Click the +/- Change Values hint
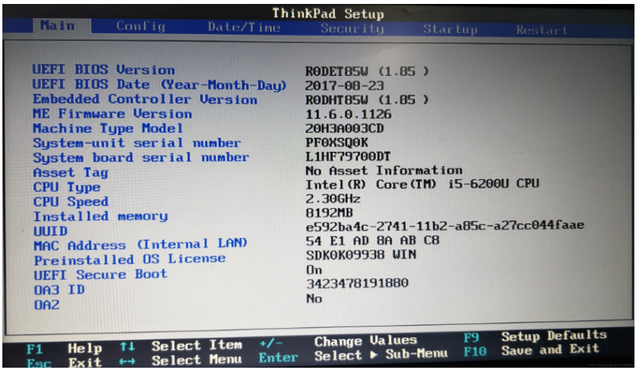Image resolution: width=640 pixels, height=374 pixels. click(x=338, y=342)
